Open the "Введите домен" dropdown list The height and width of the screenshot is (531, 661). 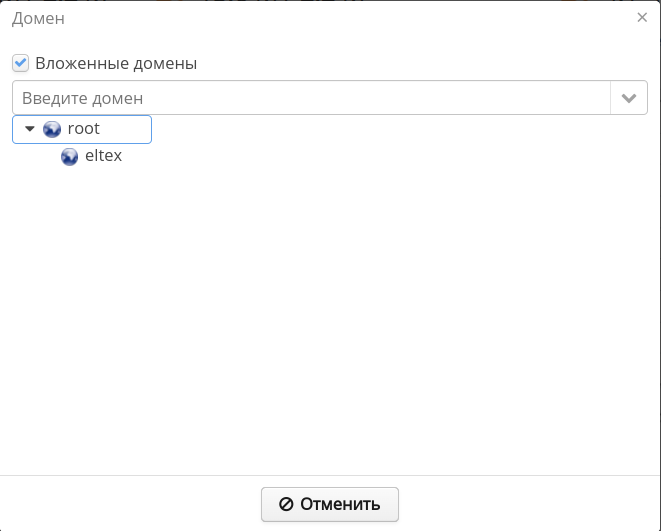629,98
